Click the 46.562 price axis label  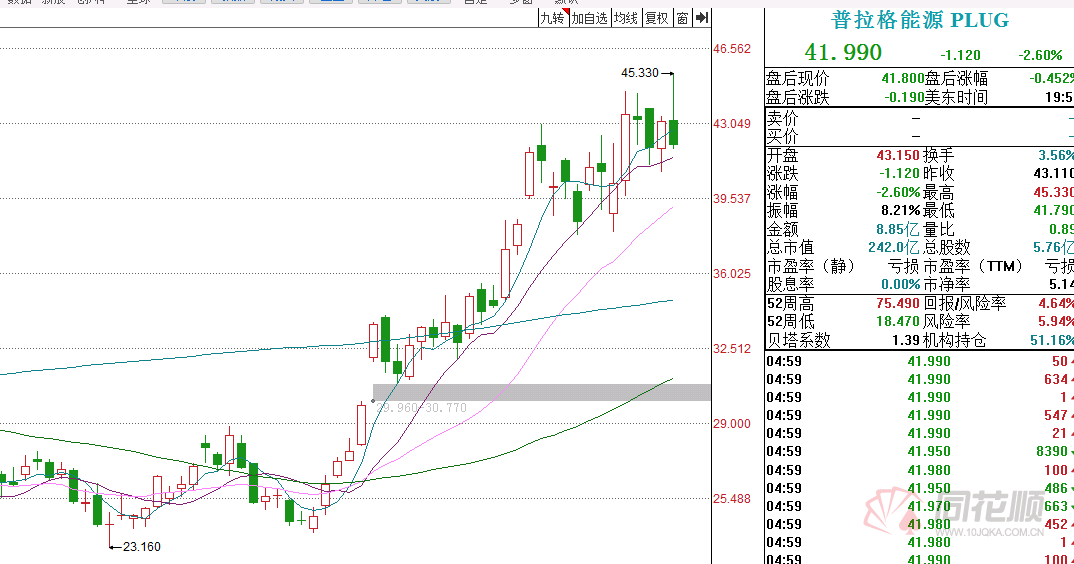(732, 49)
